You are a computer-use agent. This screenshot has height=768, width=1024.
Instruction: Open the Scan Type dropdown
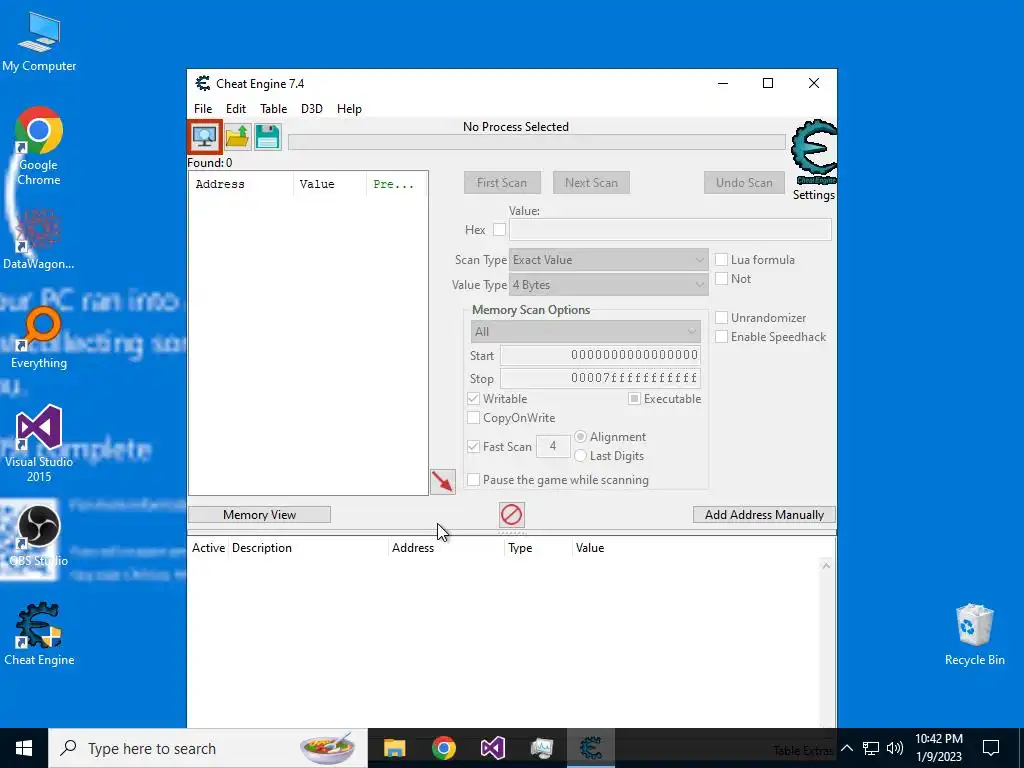[609, 260]
